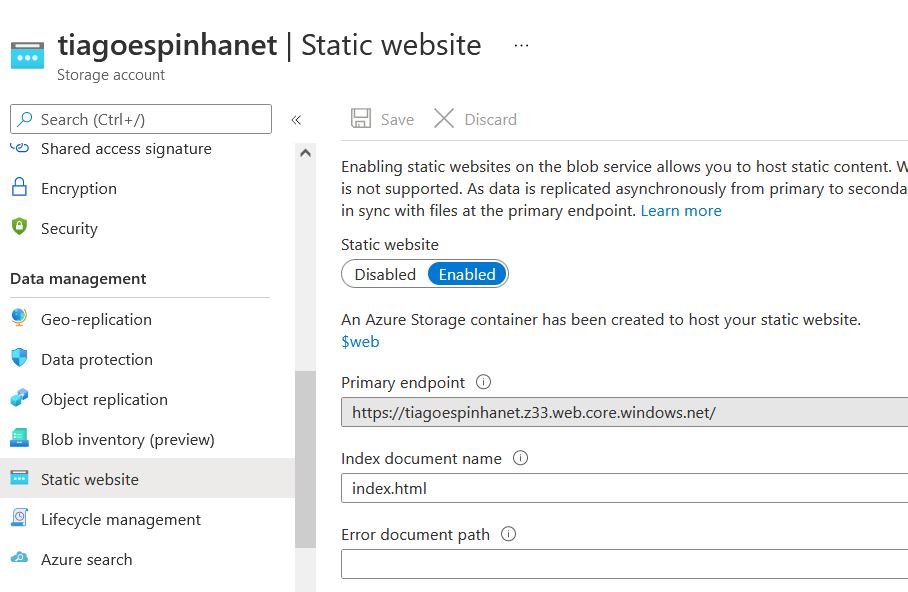Click the storage account Static website header icon
The image size is (908, 592).
[x=27, y=55]
